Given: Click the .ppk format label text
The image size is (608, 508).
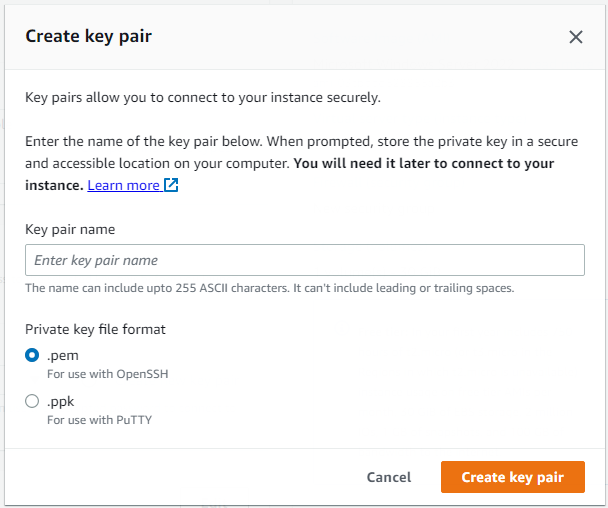Looking at the screenshot, I should point(60,401).
